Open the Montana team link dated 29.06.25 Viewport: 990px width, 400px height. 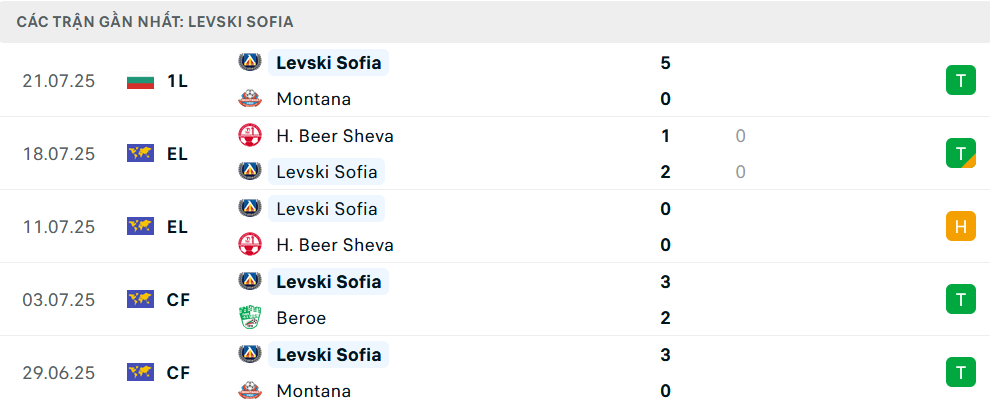[313, 391]
